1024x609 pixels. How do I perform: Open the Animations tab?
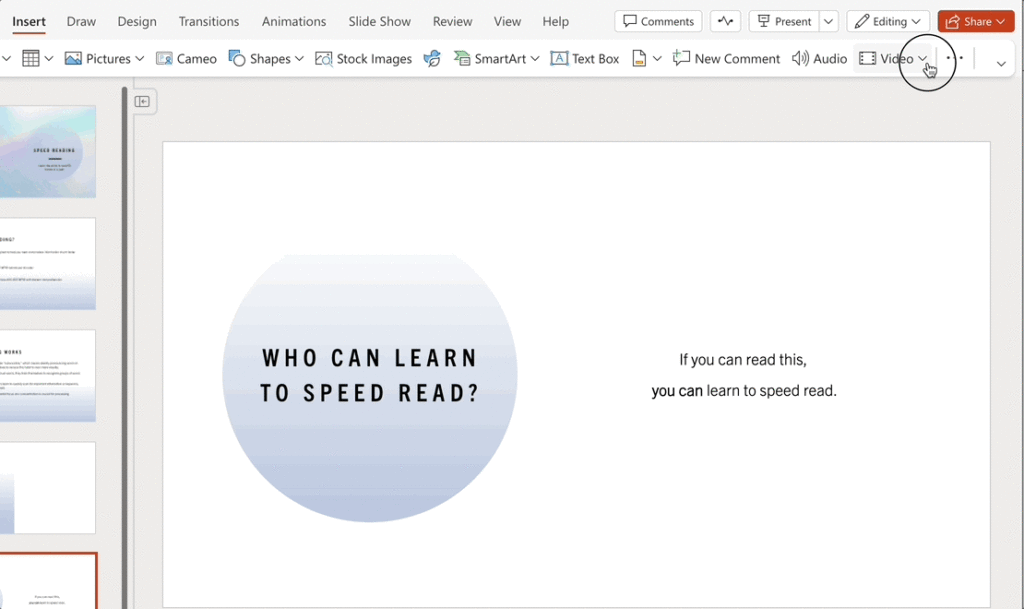click(294, 21)
